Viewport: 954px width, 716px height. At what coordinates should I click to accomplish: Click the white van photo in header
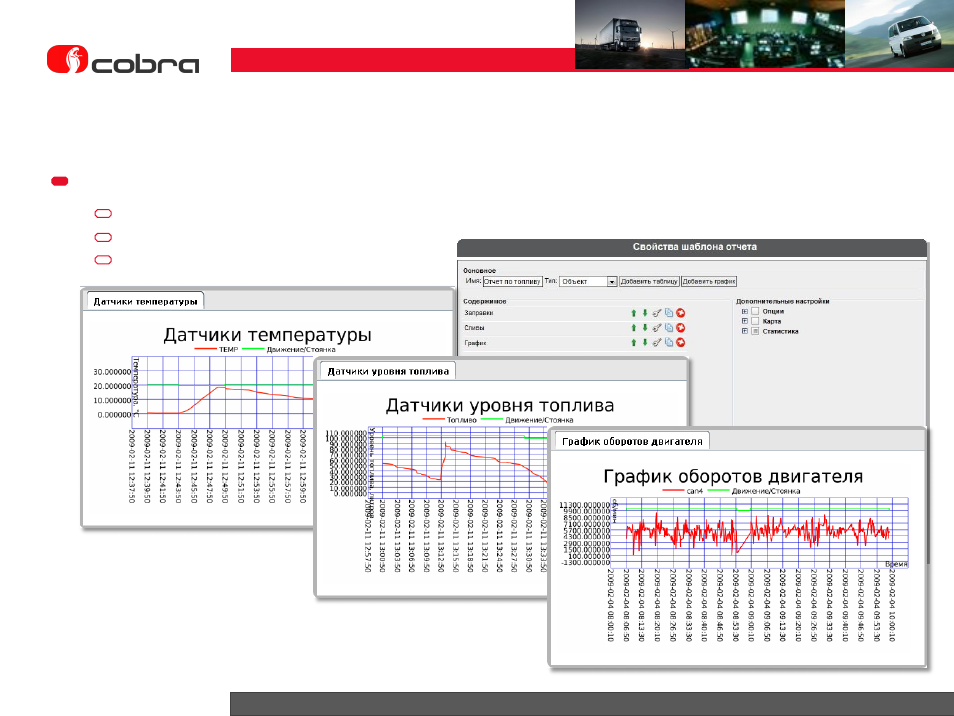(x=899, y=34)
